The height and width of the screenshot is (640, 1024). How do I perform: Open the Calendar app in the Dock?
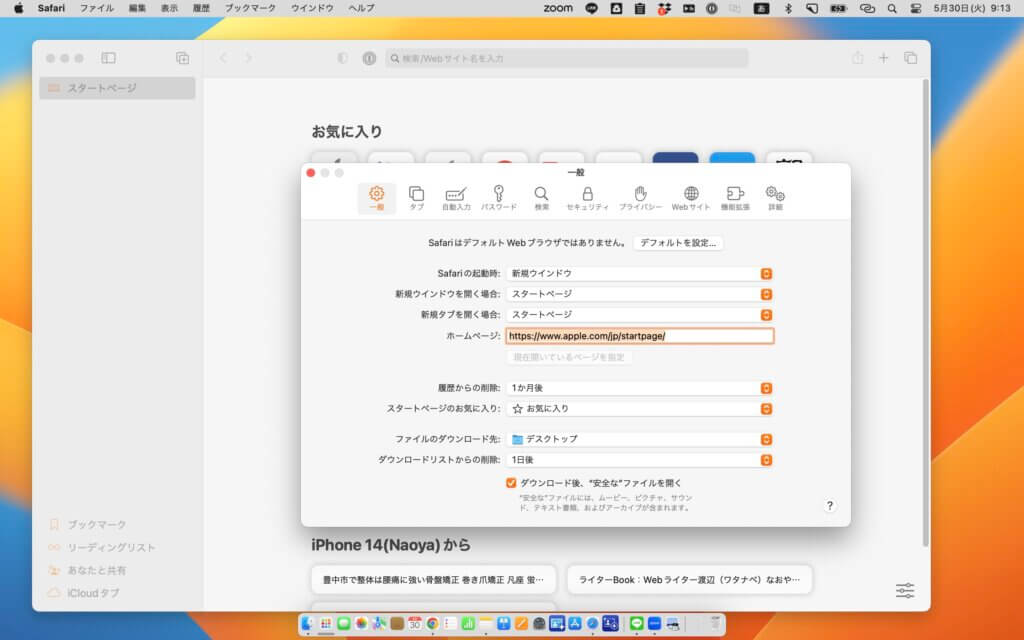415,624
